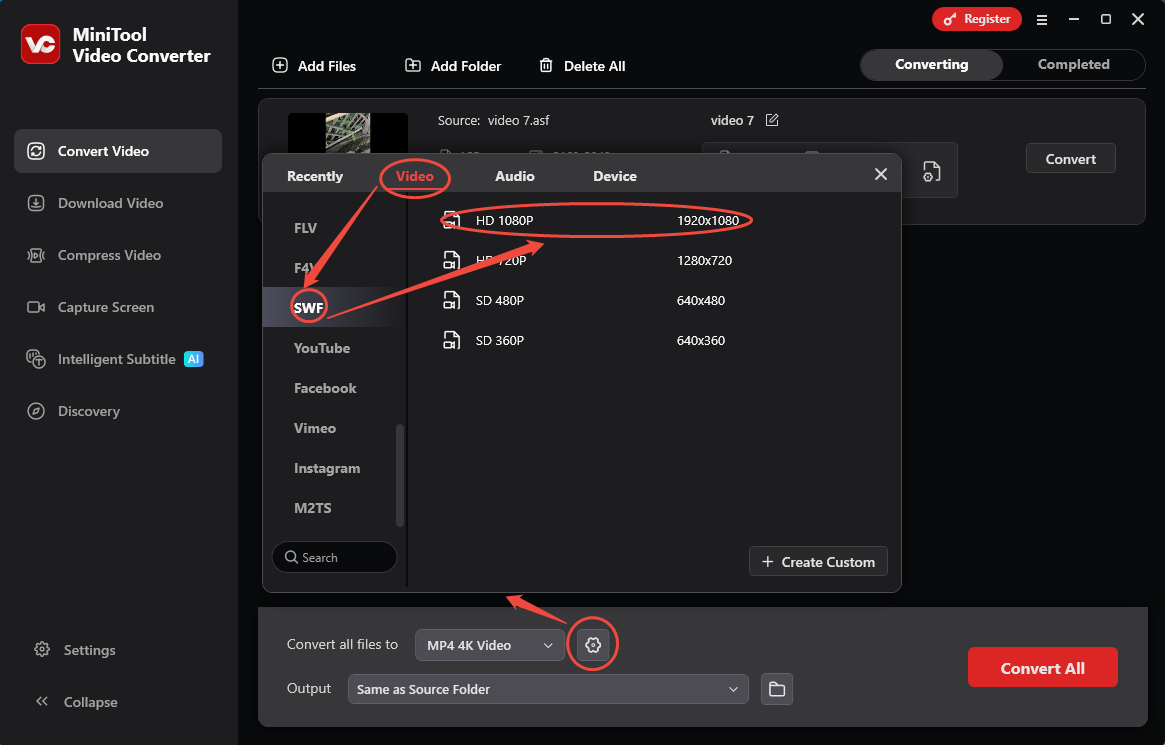Click the Convert All button

point(1042,667)
